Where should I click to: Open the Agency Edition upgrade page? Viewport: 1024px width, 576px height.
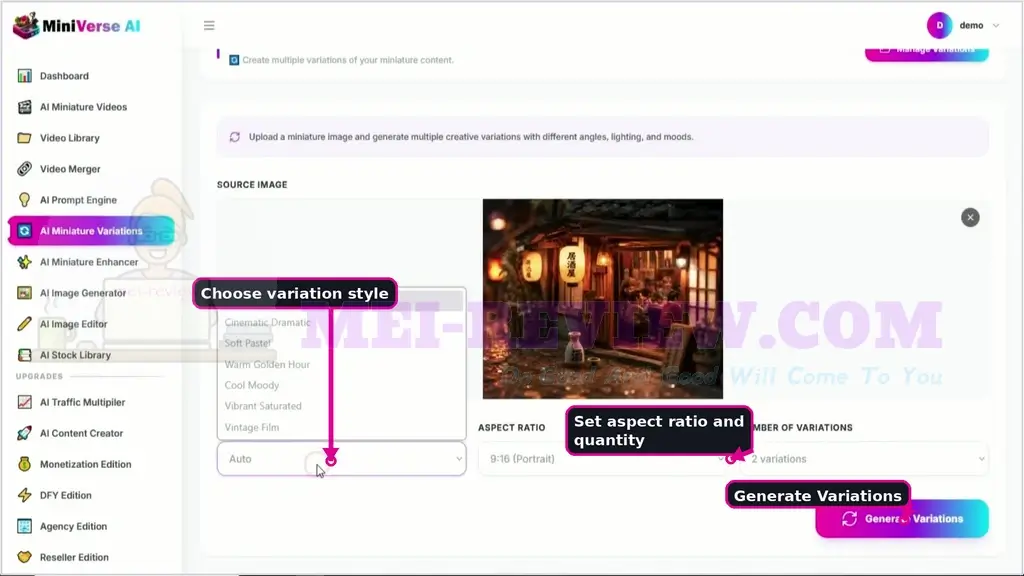click(73, 526)
